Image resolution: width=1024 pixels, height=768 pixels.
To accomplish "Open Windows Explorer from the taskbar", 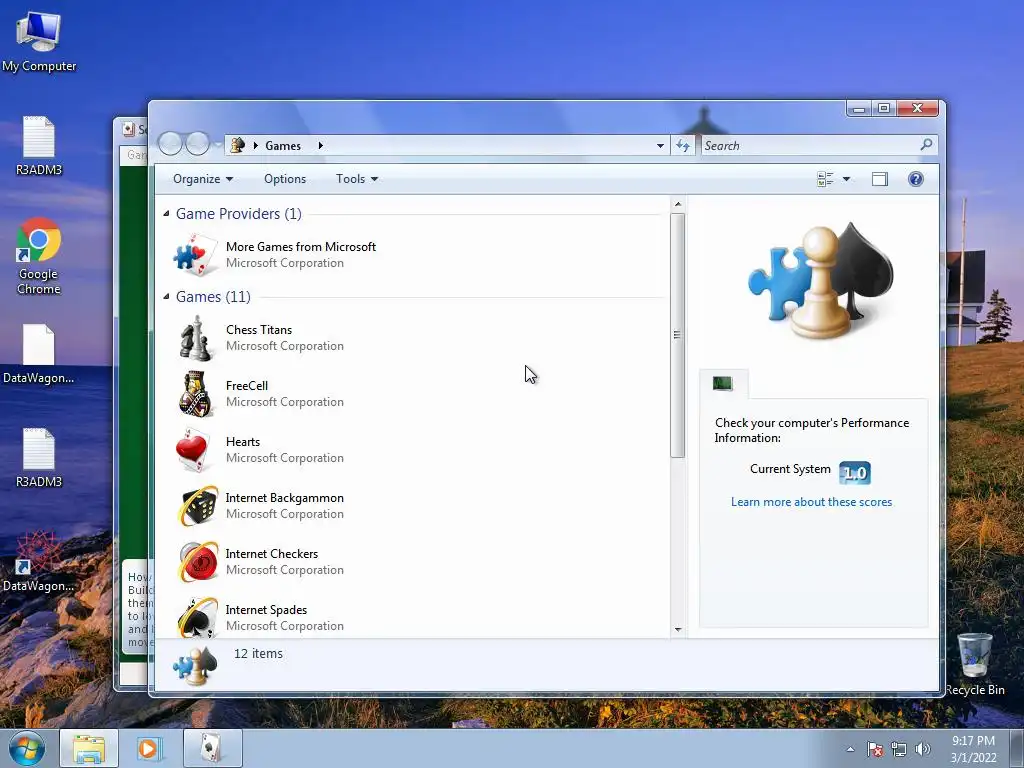I will tap(89, 748).
